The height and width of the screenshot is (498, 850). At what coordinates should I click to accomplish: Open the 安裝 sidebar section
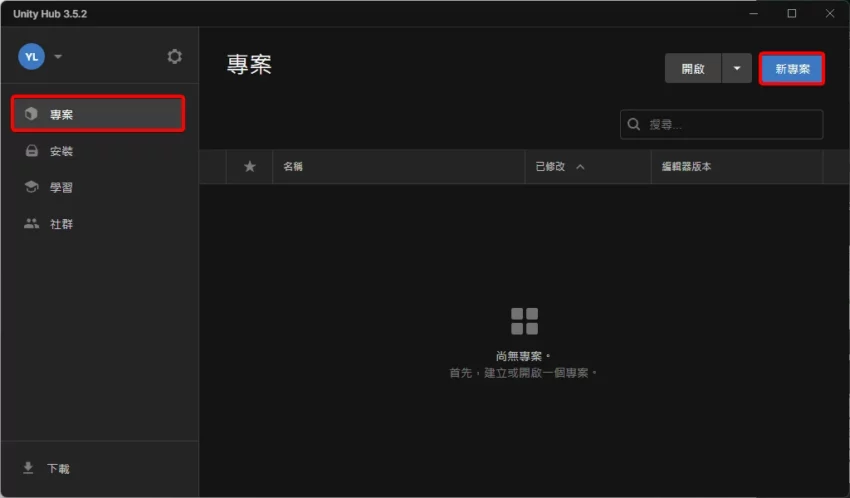pyautogui.click(x=62, y=151)
